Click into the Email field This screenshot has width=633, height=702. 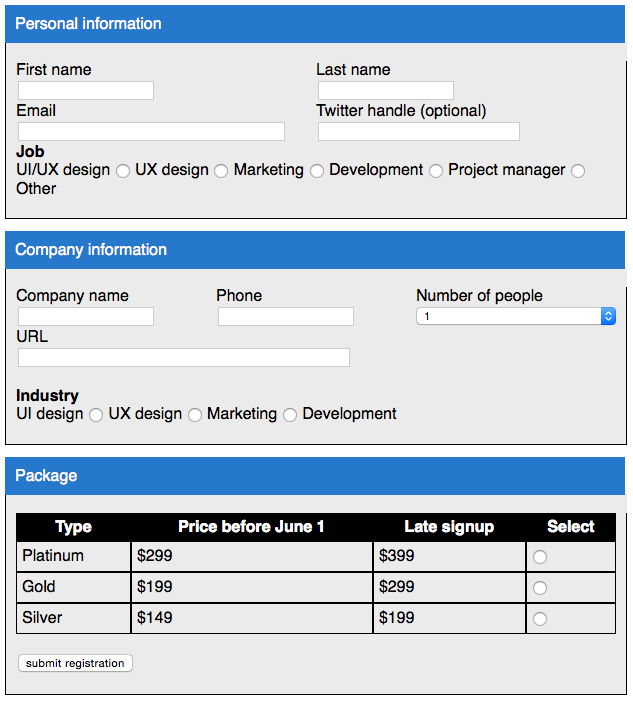[151, 132]
